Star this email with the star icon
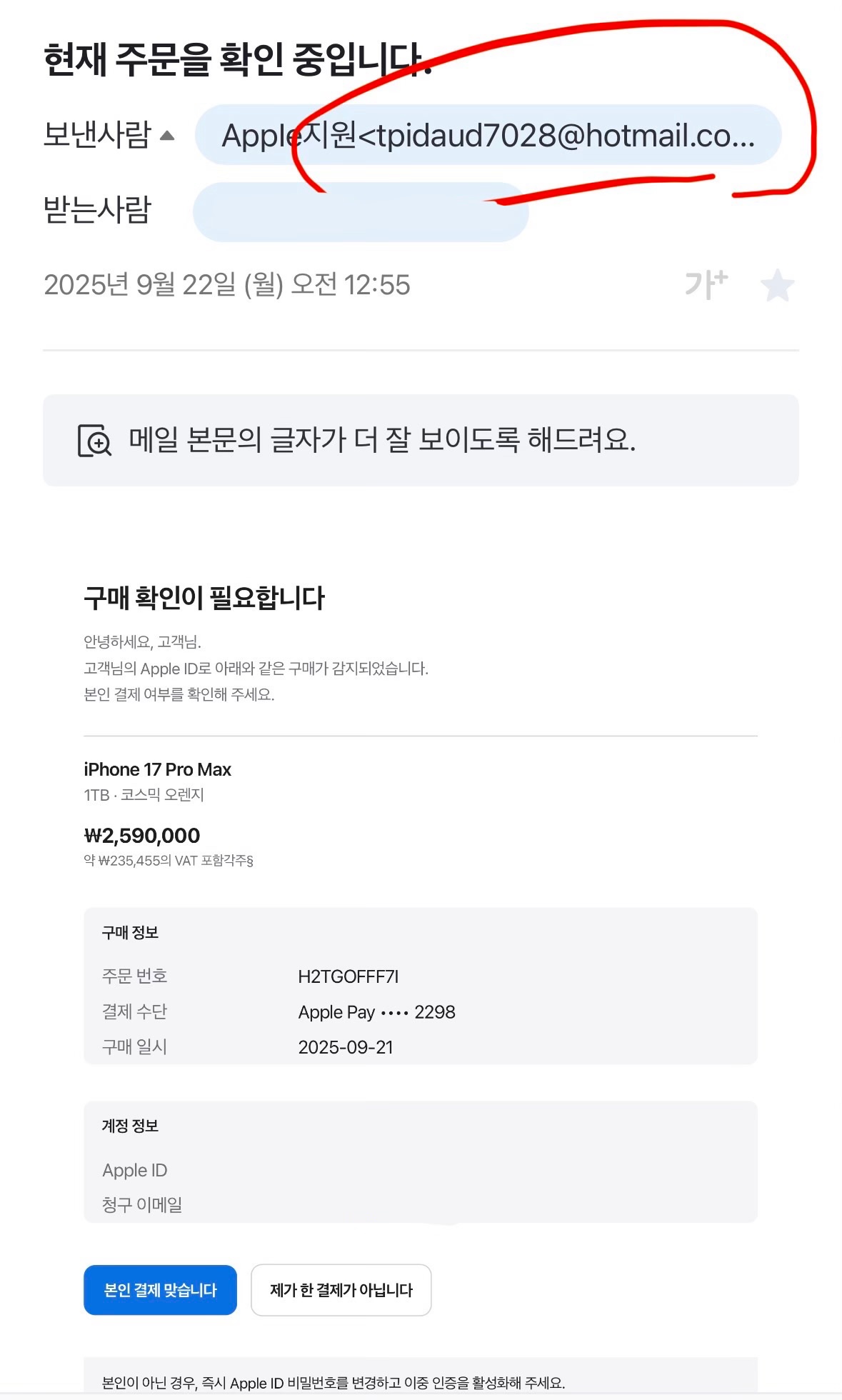The height and width of the screenshot is (1400, 842). pos(777,286)
